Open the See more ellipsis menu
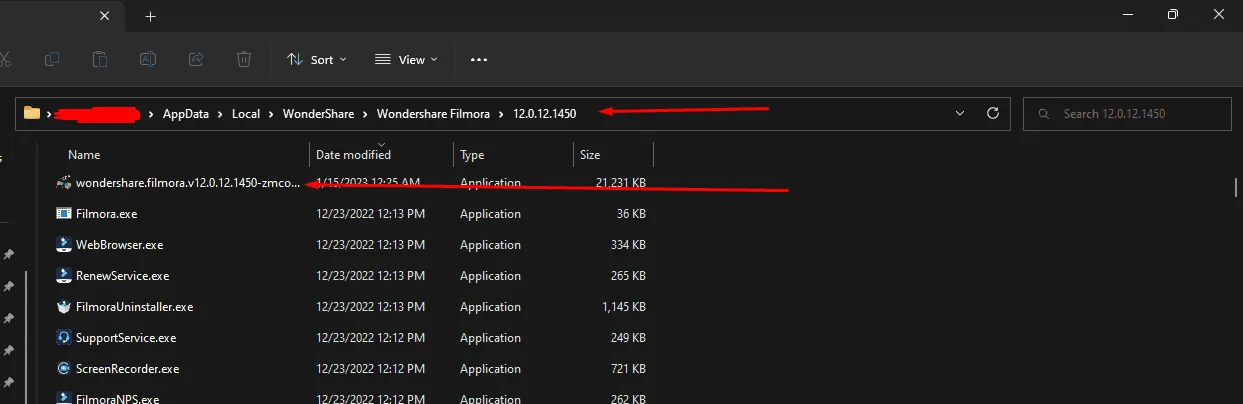The height and width of the screenshot is (404, 1243). pyautogui.click(x=479, y=60)
